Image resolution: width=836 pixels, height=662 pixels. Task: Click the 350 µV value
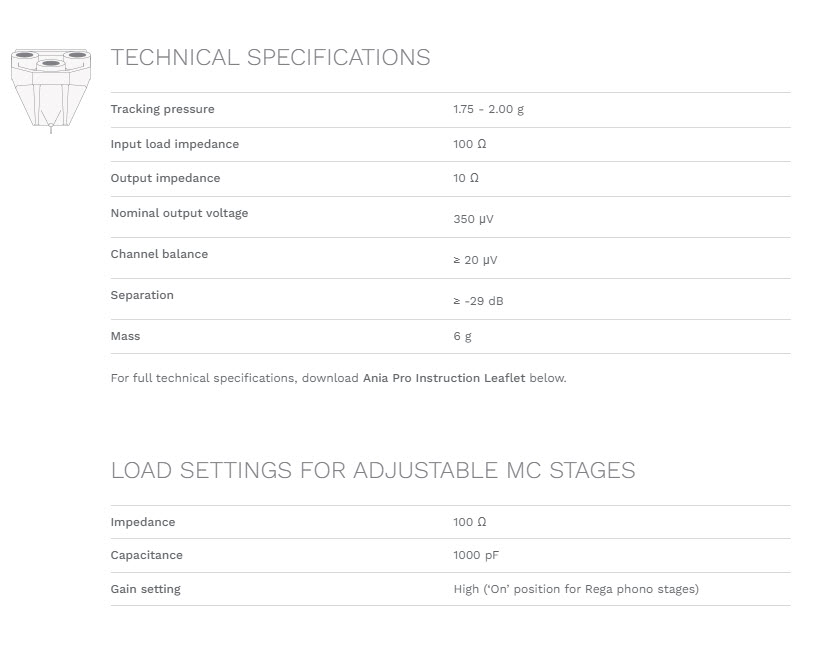pos(473,219)
